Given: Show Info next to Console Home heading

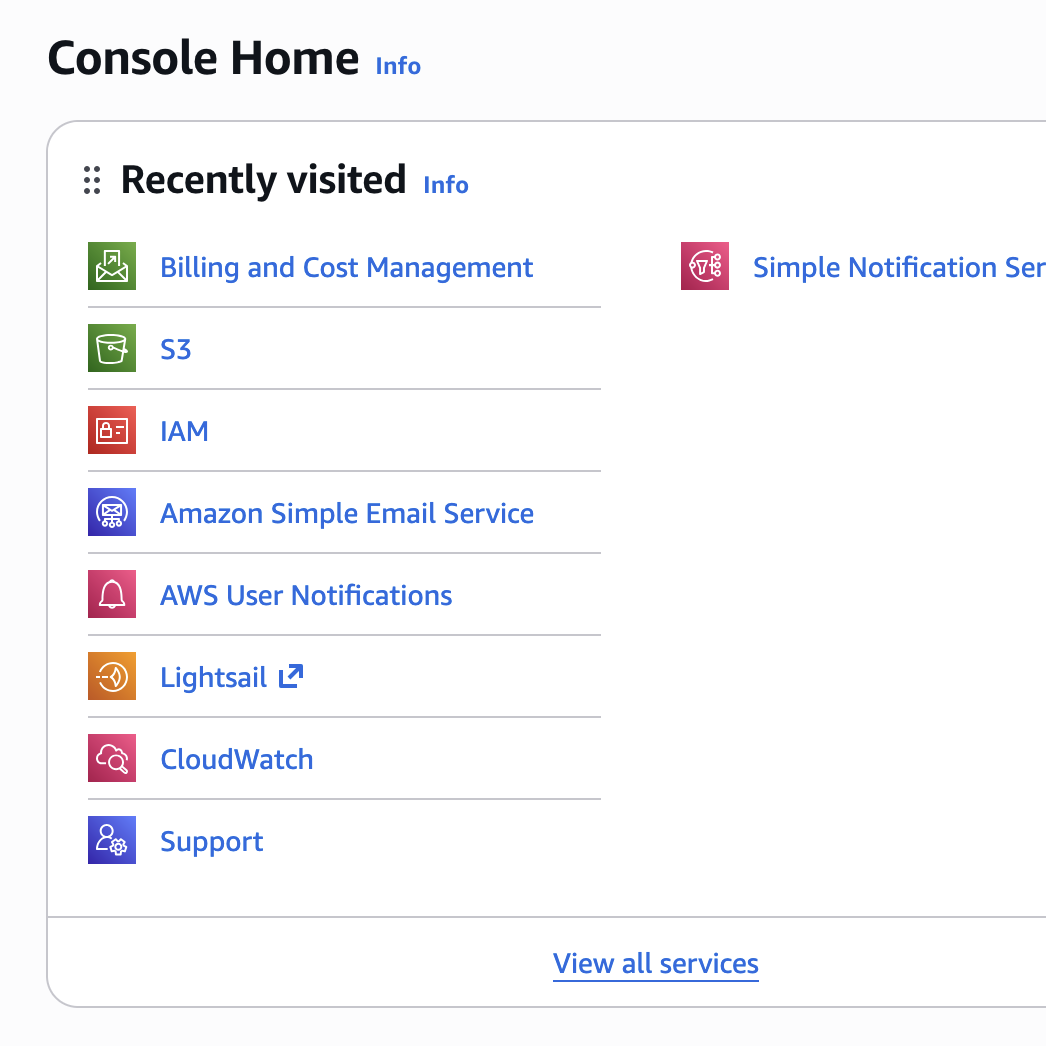Looking at the screenshot, I should pyautogui.click(x=398, y=66).
